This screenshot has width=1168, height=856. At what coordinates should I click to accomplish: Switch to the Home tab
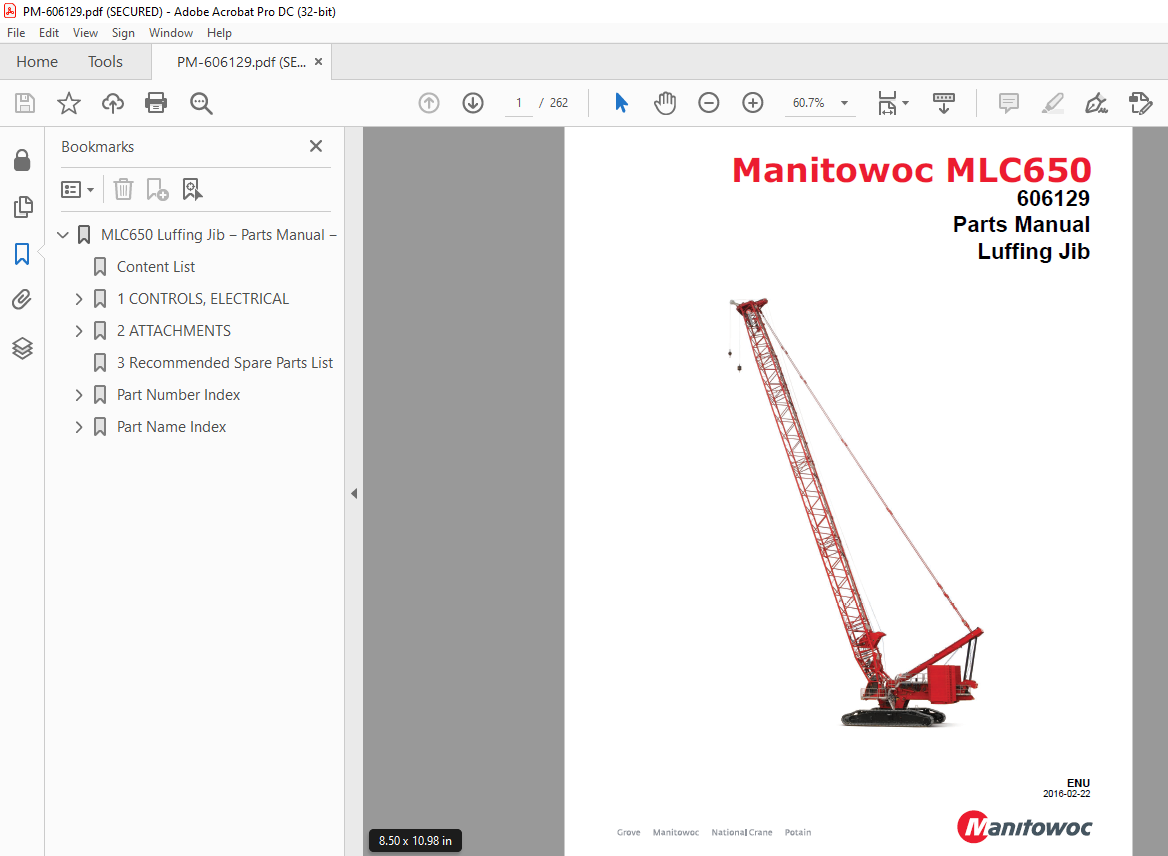point(36,62)
